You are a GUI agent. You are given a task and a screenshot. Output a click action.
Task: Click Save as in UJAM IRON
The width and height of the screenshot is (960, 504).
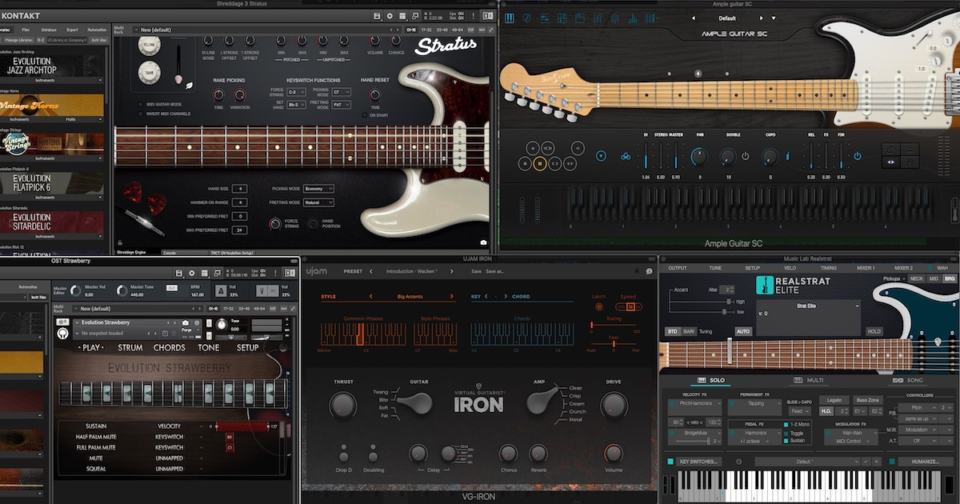(495, 271)
